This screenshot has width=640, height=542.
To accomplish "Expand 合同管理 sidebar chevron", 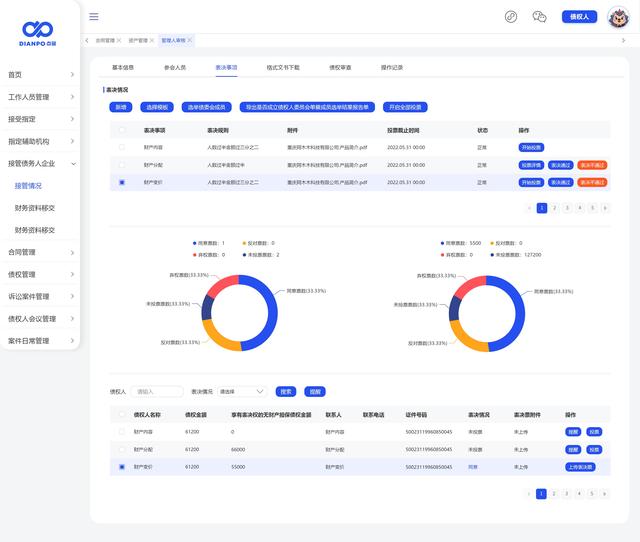I will coord(72,252).
